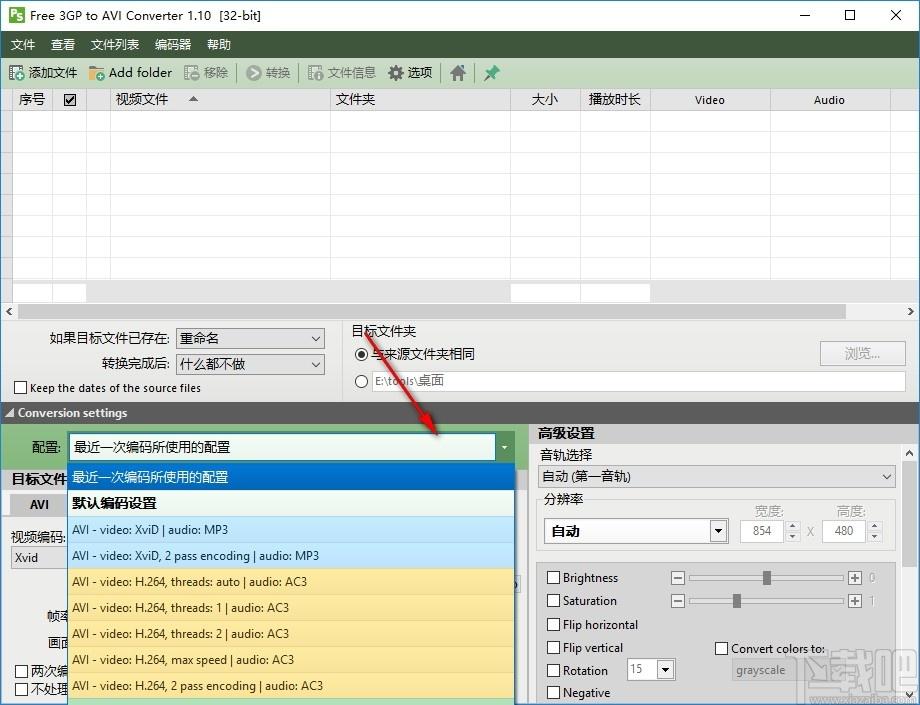Choose AVI - video: XviD | audio: MP3
This screenshot has width=920, height=705.
pos(291,530)
